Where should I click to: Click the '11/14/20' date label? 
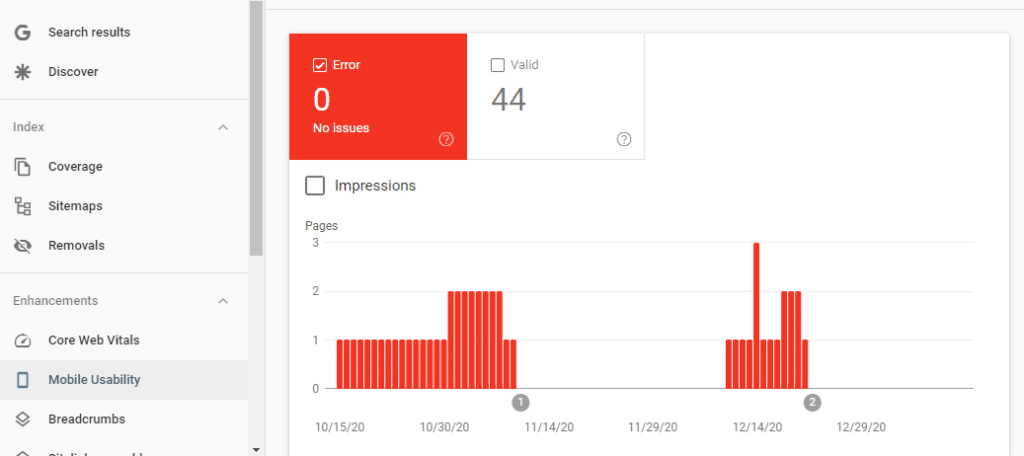pos(549,427)
